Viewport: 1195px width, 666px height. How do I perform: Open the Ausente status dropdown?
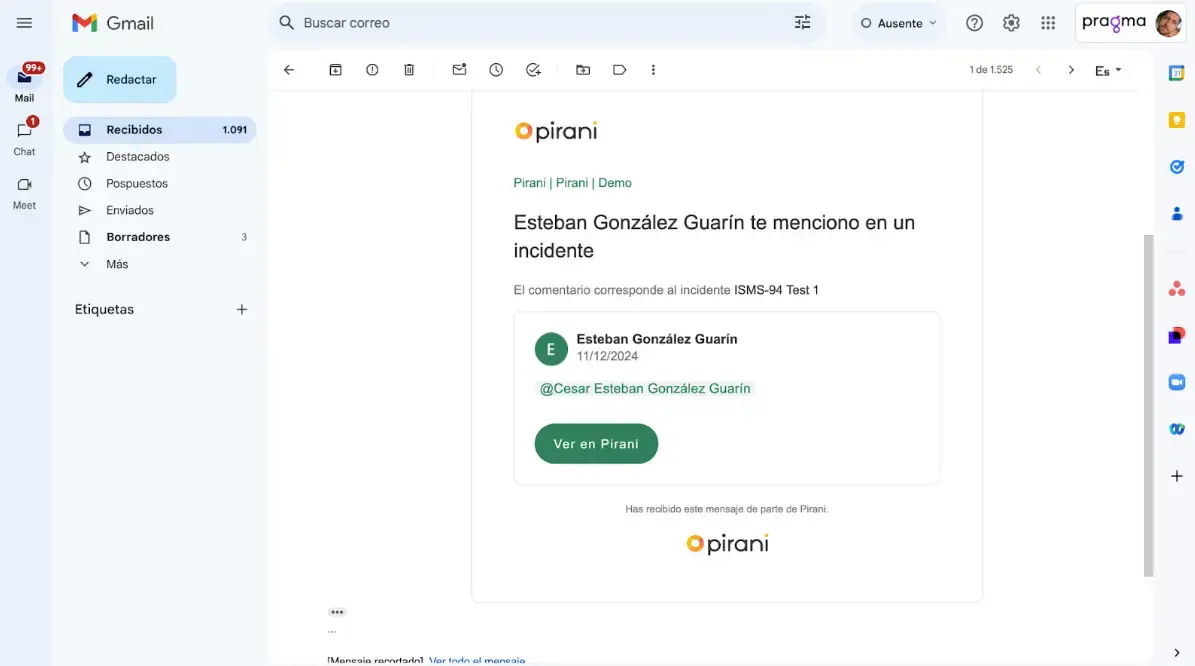(x=899, y=23)
